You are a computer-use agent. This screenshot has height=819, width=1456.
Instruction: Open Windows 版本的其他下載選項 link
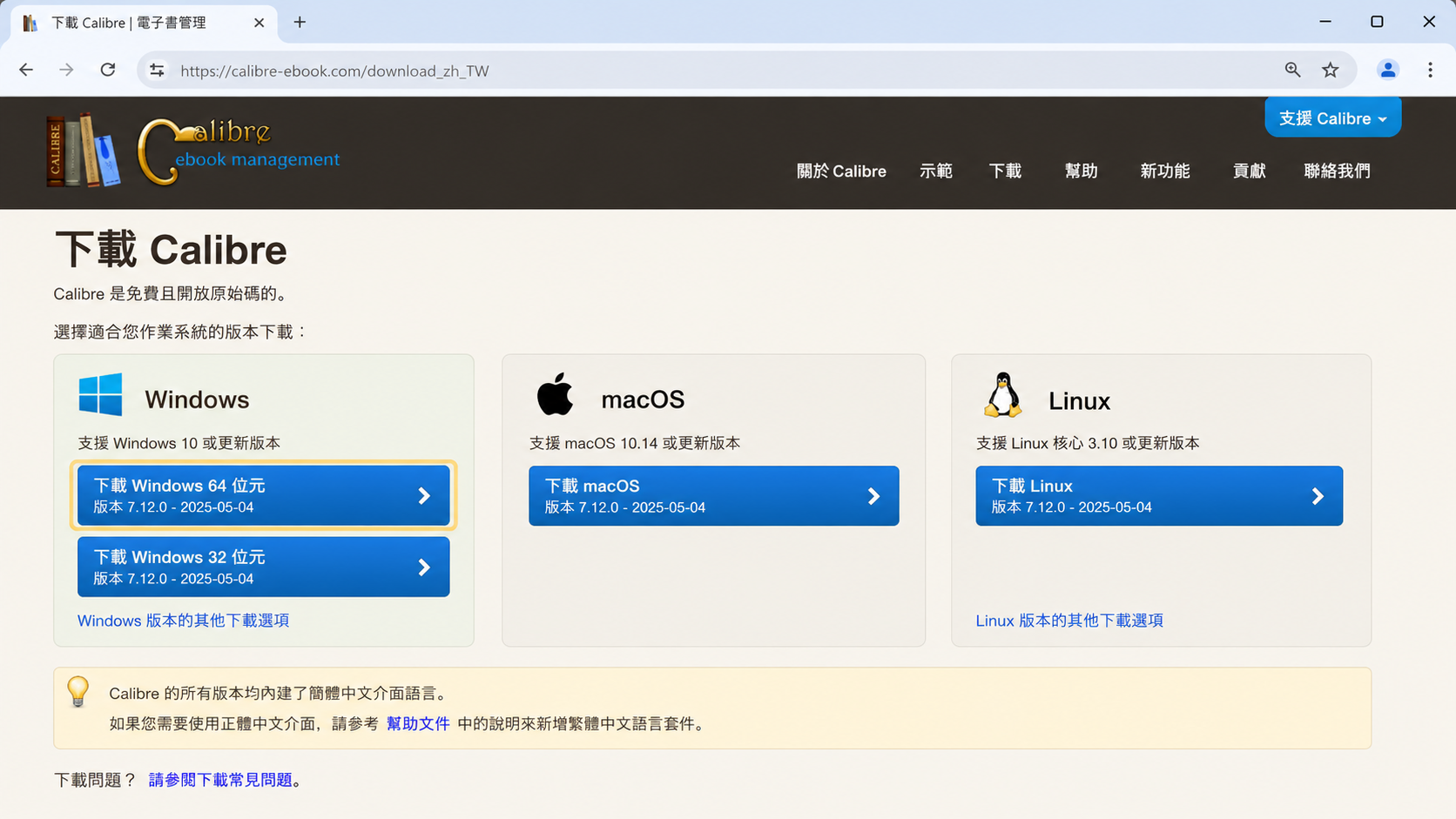click(x=183, y=621)
